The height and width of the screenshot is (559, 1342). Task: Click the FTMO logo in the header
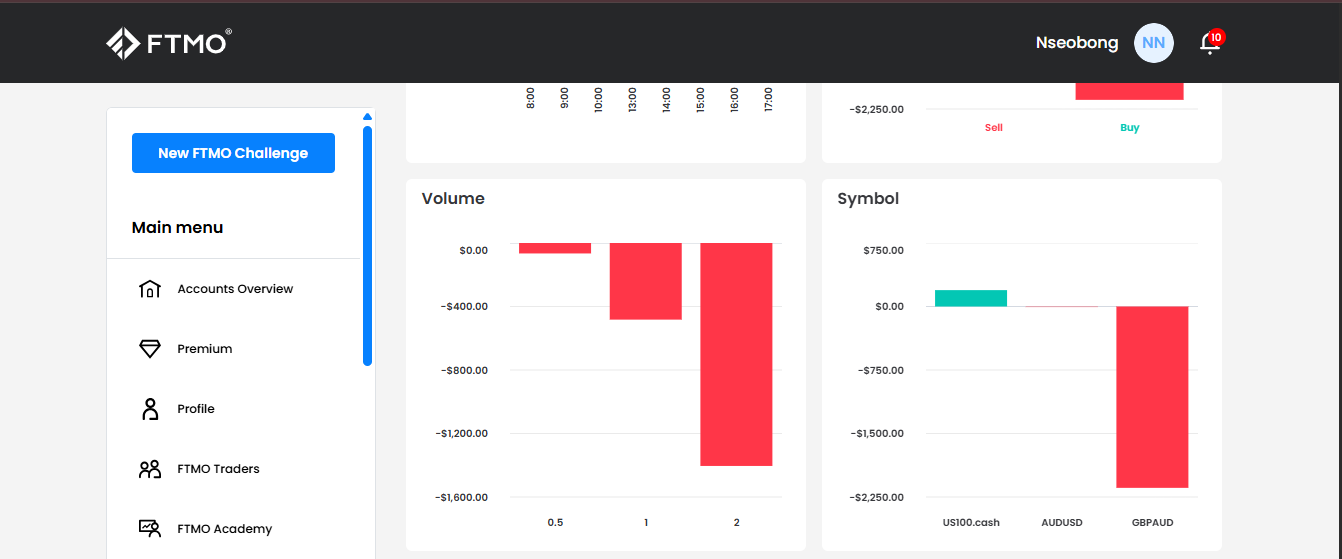[169, 43]
